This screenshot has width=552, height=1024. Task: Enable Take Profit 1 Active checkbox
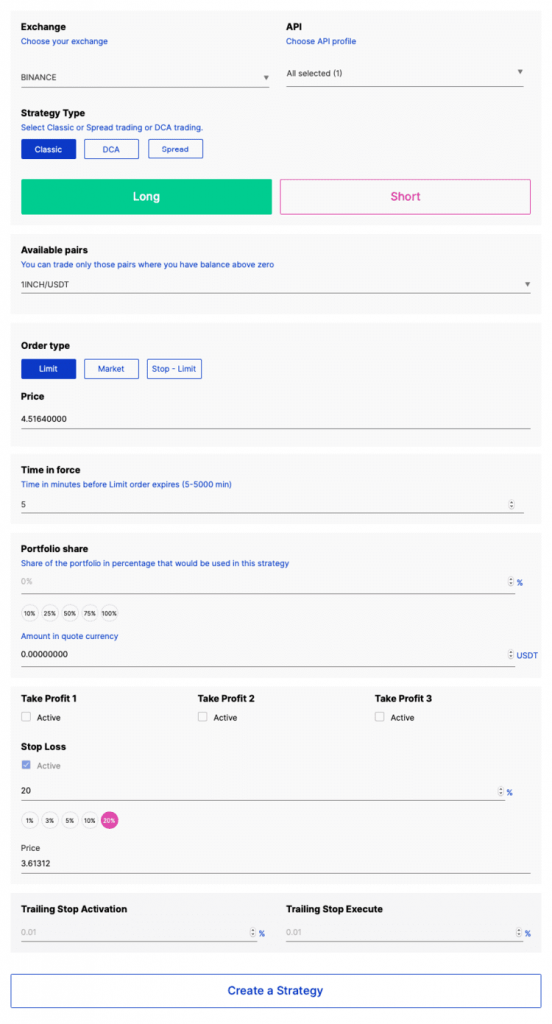pos(26,717)
